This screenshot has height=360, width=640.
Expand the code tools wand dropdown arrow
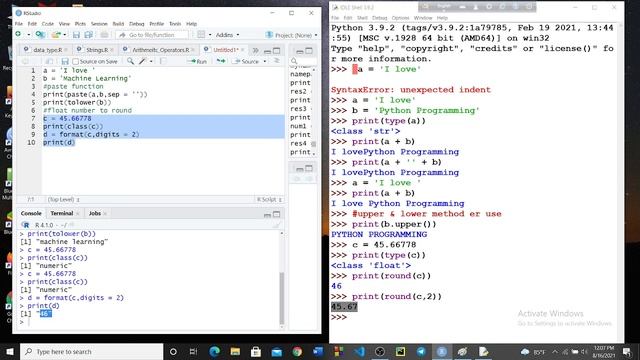coord(151,62)
